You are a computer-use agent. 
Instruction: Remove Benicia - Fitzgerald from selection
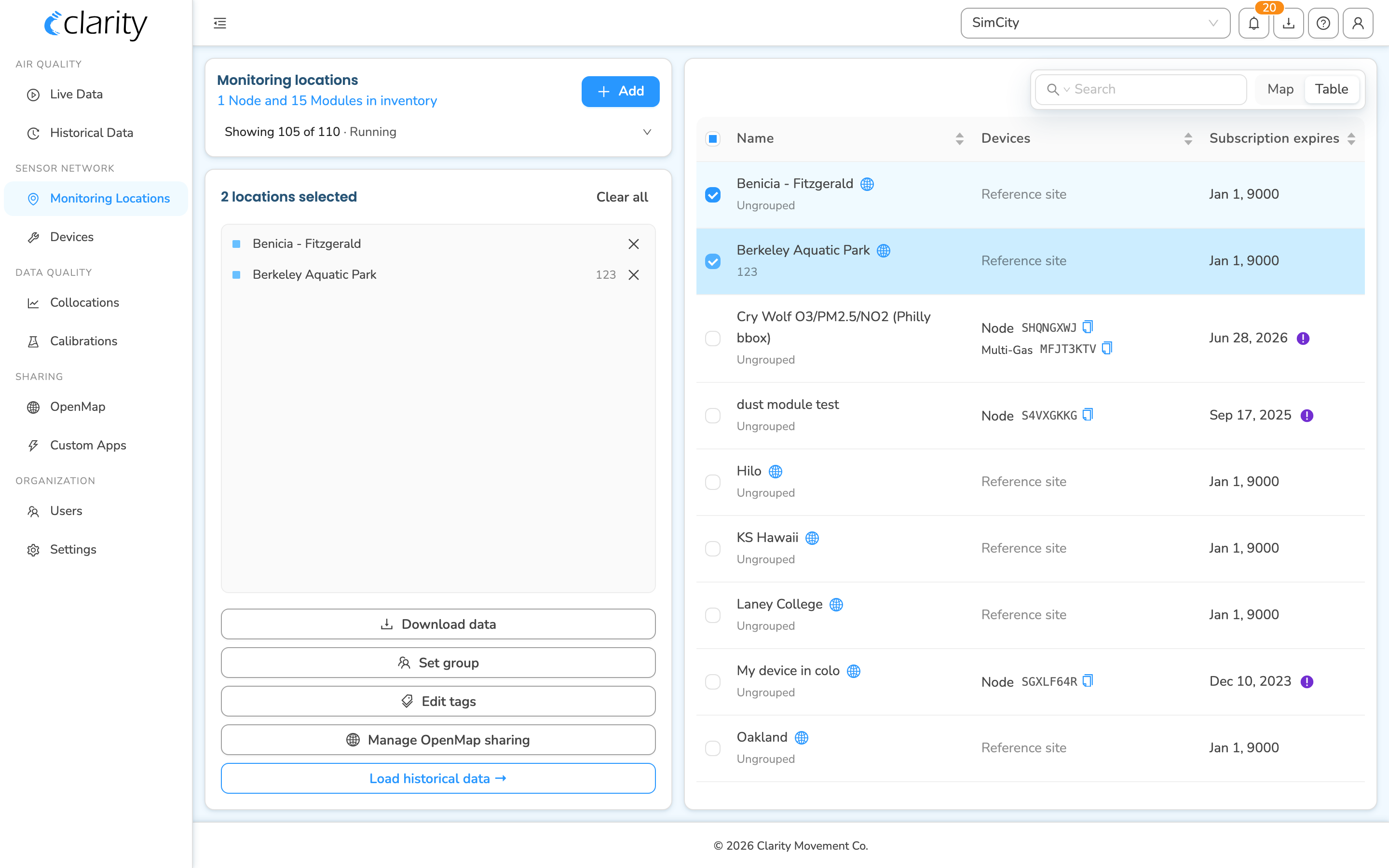[634, 244]
